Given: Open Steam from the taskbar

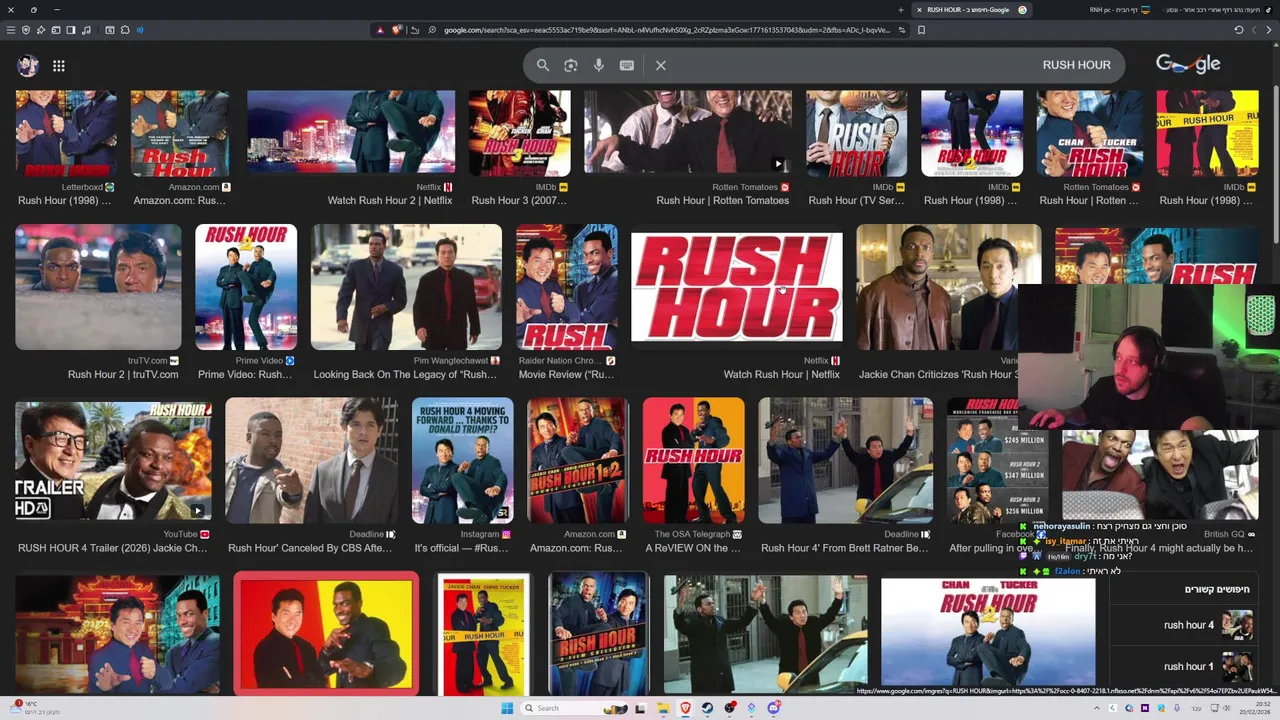Looking at the screenshot, I should (x=708, y=708).
